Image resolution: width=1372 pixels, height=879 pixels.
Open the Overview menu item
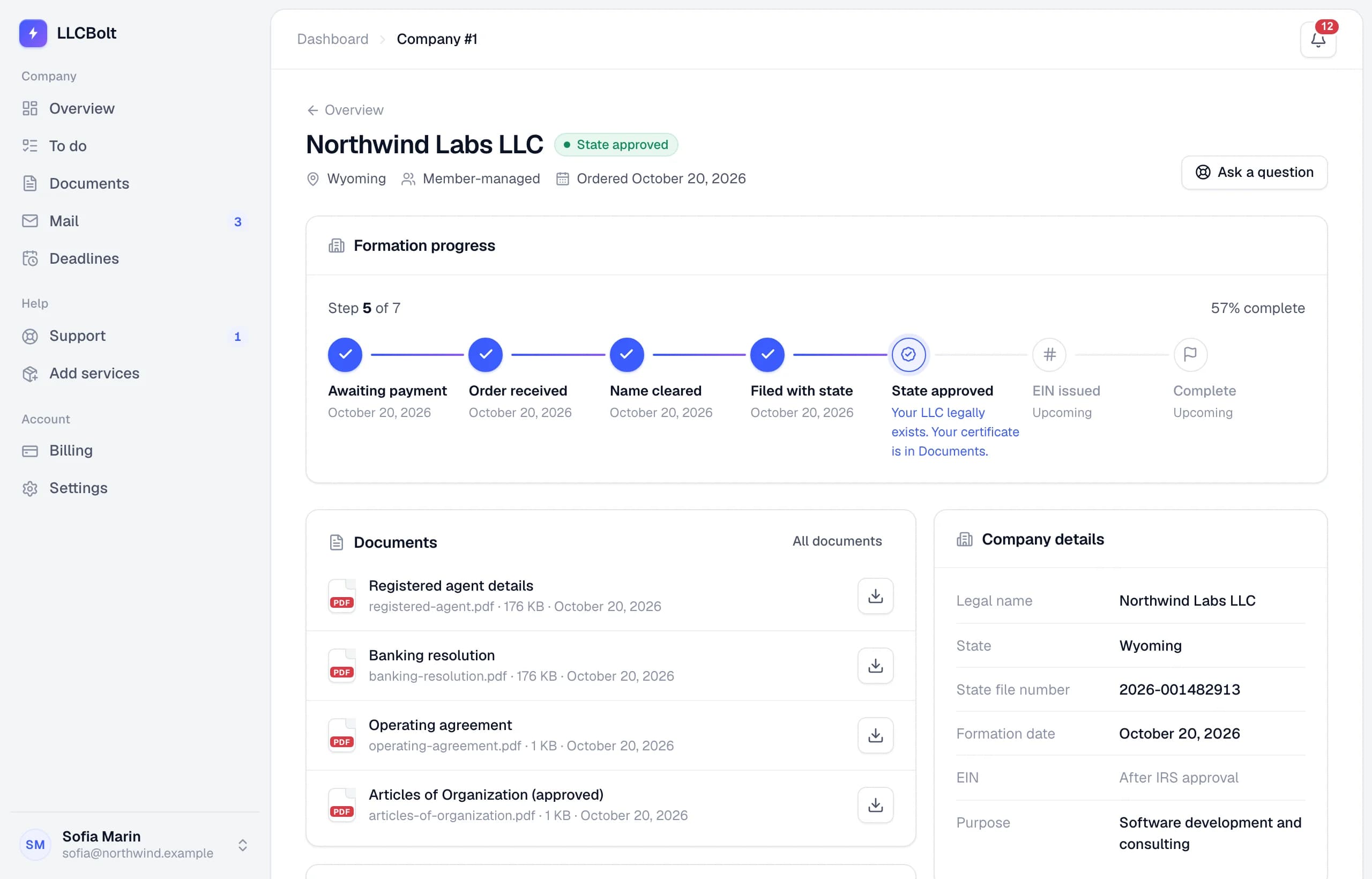[x=135, y=108]
